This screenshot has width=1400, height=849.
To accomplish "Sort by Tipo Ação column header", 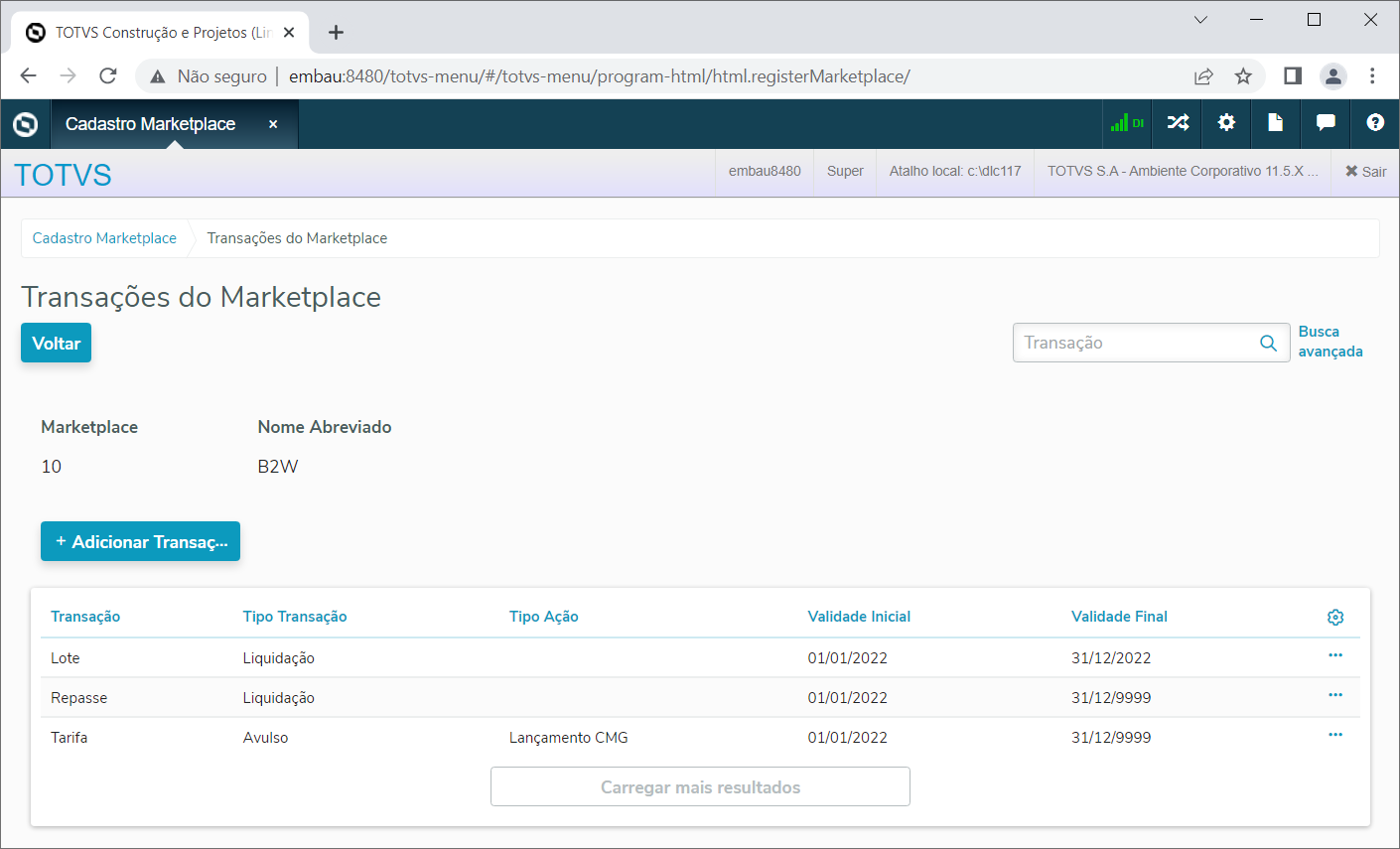I will [x=544, y=617].
